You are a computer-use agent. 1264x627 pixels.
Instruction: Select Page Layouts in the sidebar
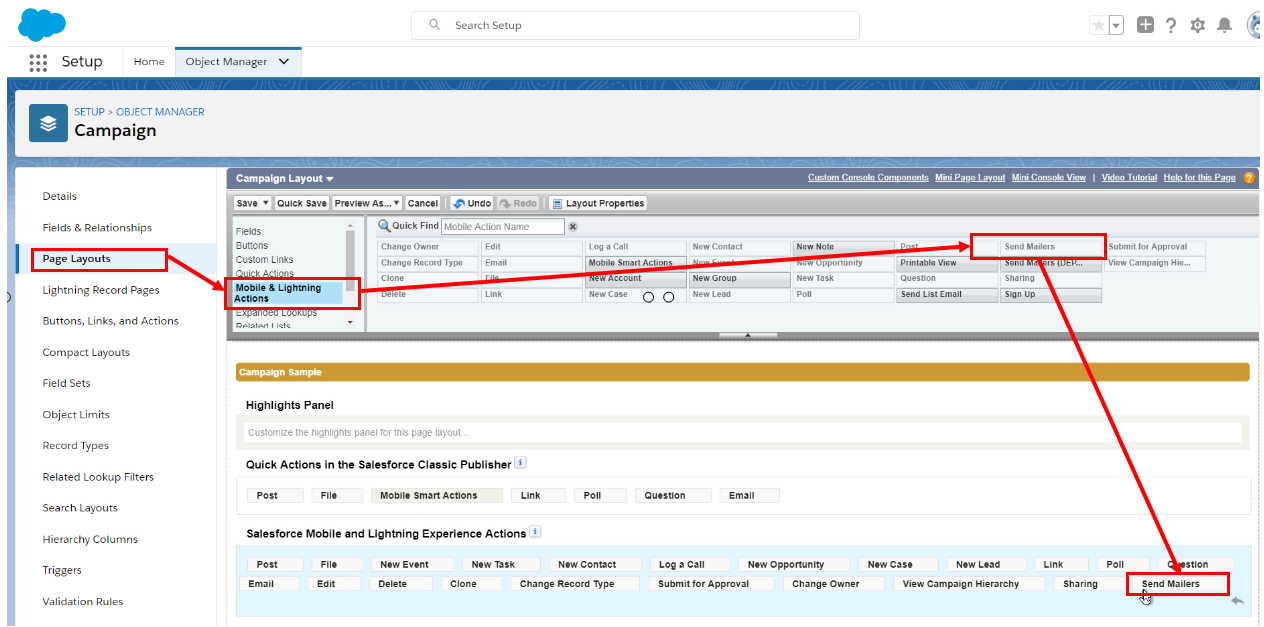tap(77, 259)
